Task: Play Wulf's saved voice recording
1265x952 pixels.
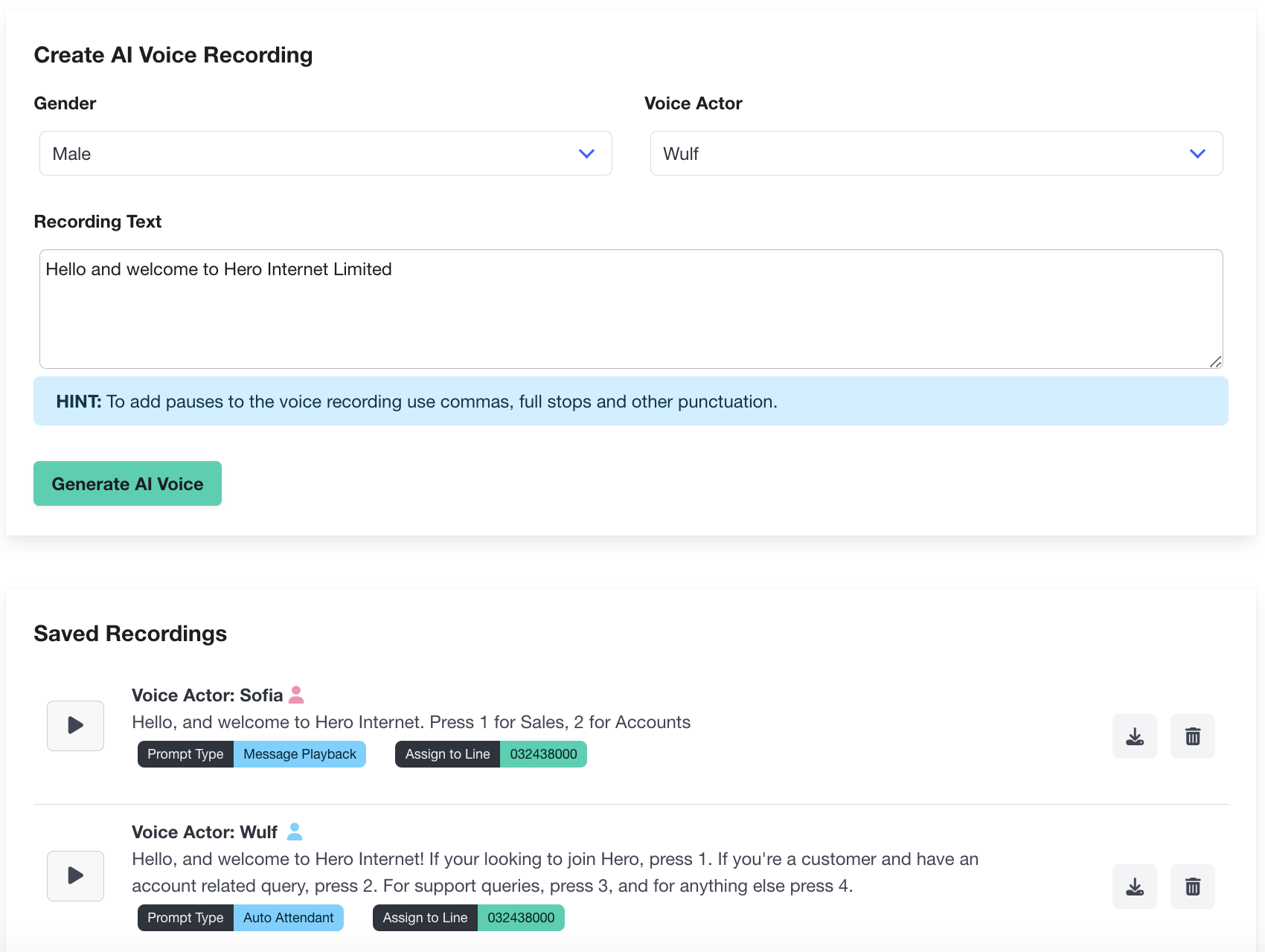Action: tap(75, 875)
